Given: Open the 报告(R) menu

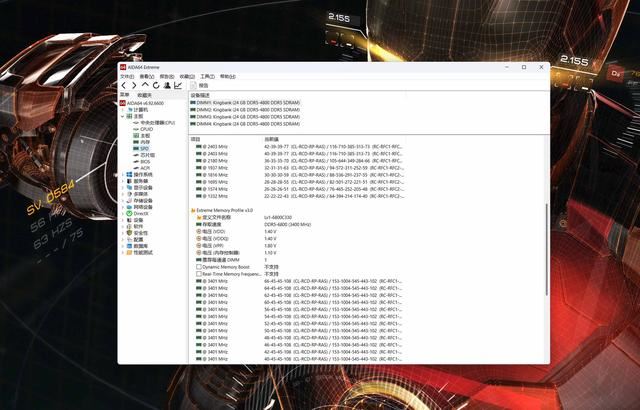Looking at the screenshot, I should [x=167, y=76].
